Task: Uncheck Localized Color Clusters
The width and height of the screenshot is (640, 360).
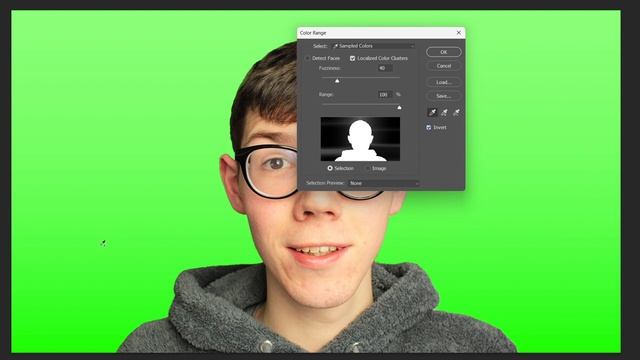Action: pyautogui.click(x=352, y=58)
